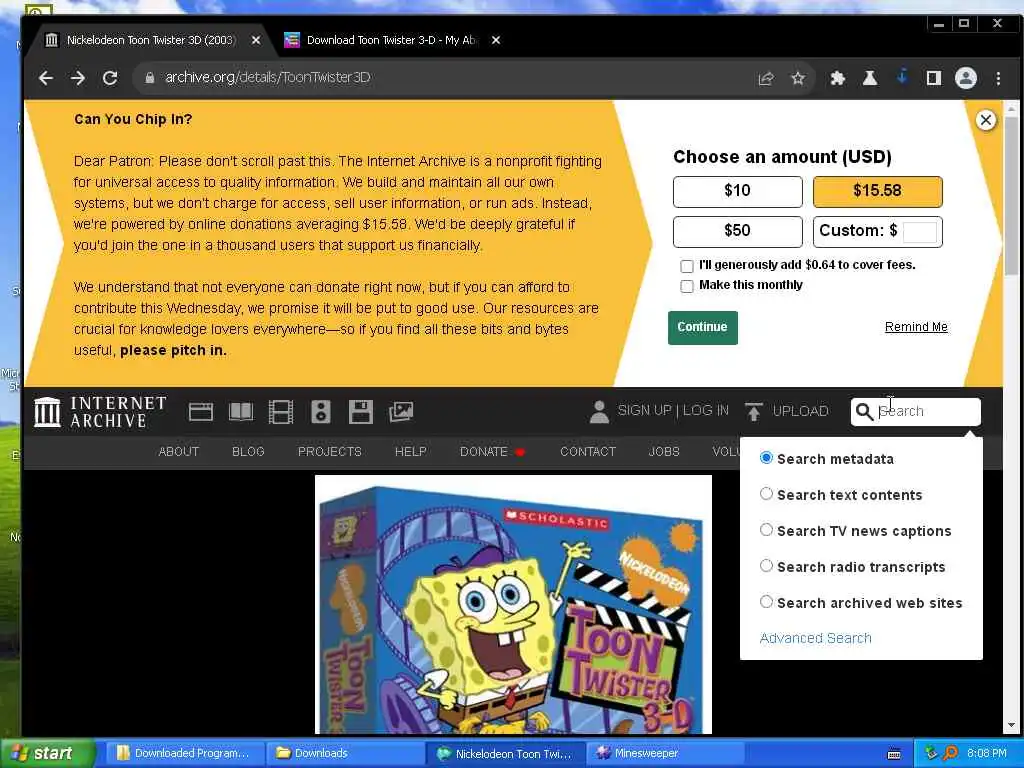The image size is (1024, 768).
Task: Open the JOBS nav item
Action: (x=664, y=451)
